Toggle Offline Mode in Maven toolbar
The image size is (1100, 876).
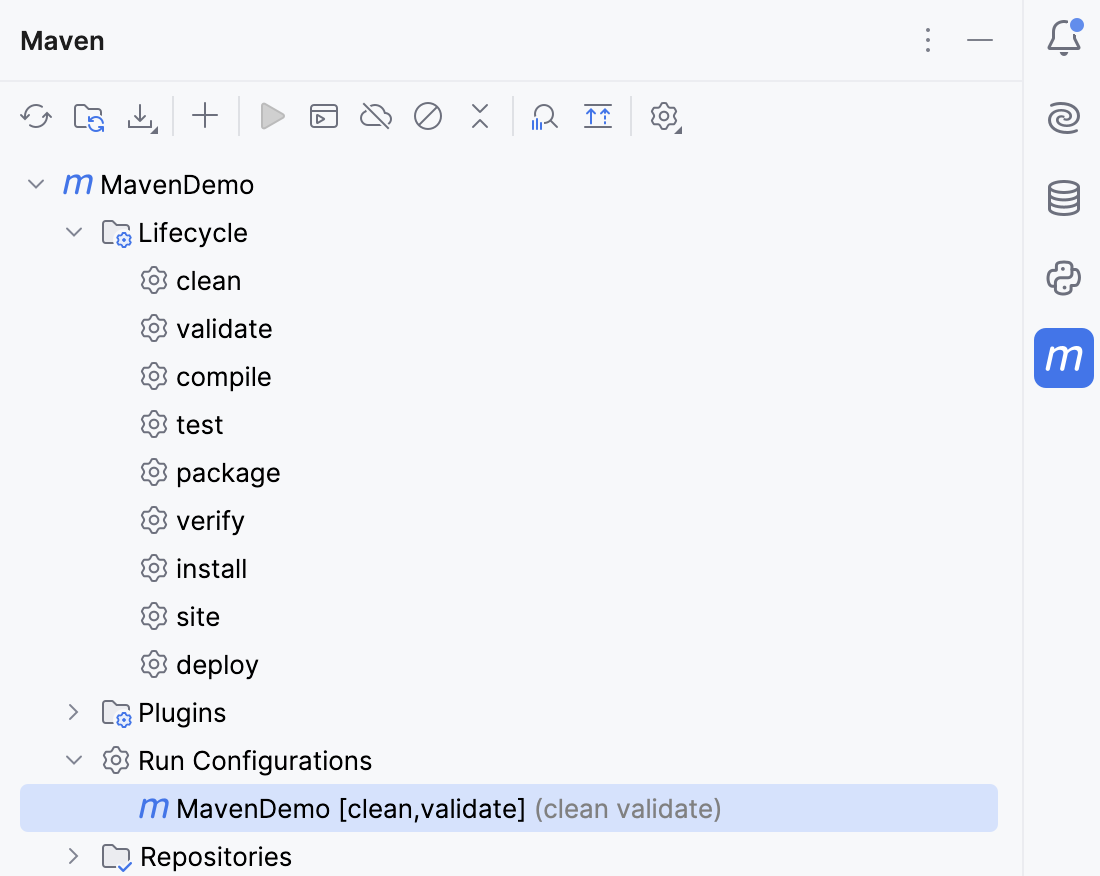tap(376, 117)
